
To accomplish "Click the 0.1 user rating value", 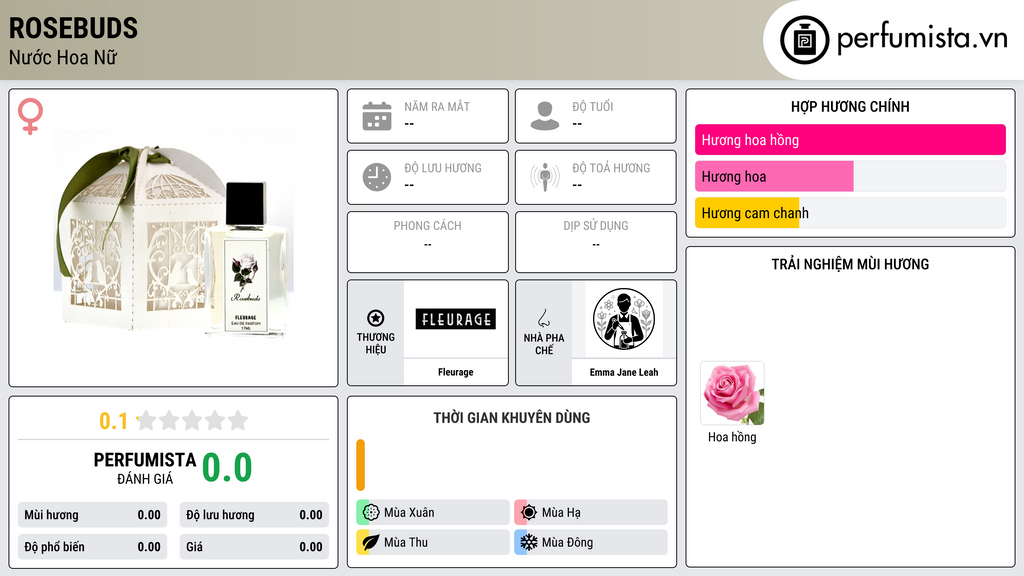I will pyautogui.click(x=114, y=421).
